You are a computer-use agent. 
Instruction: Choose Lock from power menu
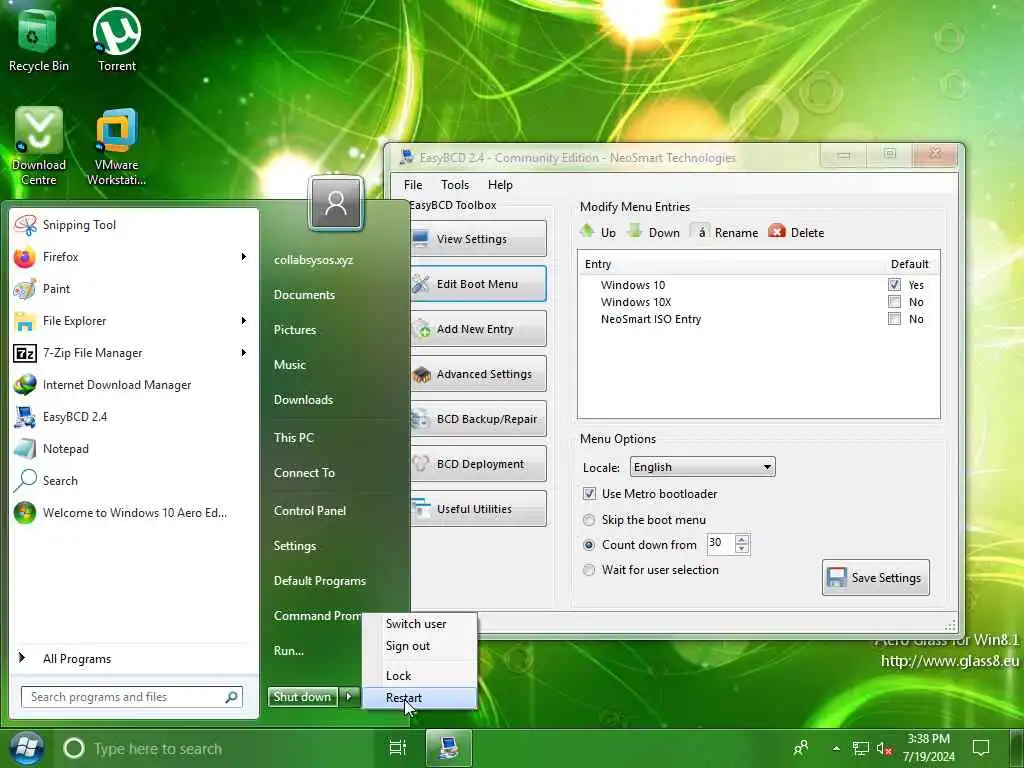pos(420,675)
